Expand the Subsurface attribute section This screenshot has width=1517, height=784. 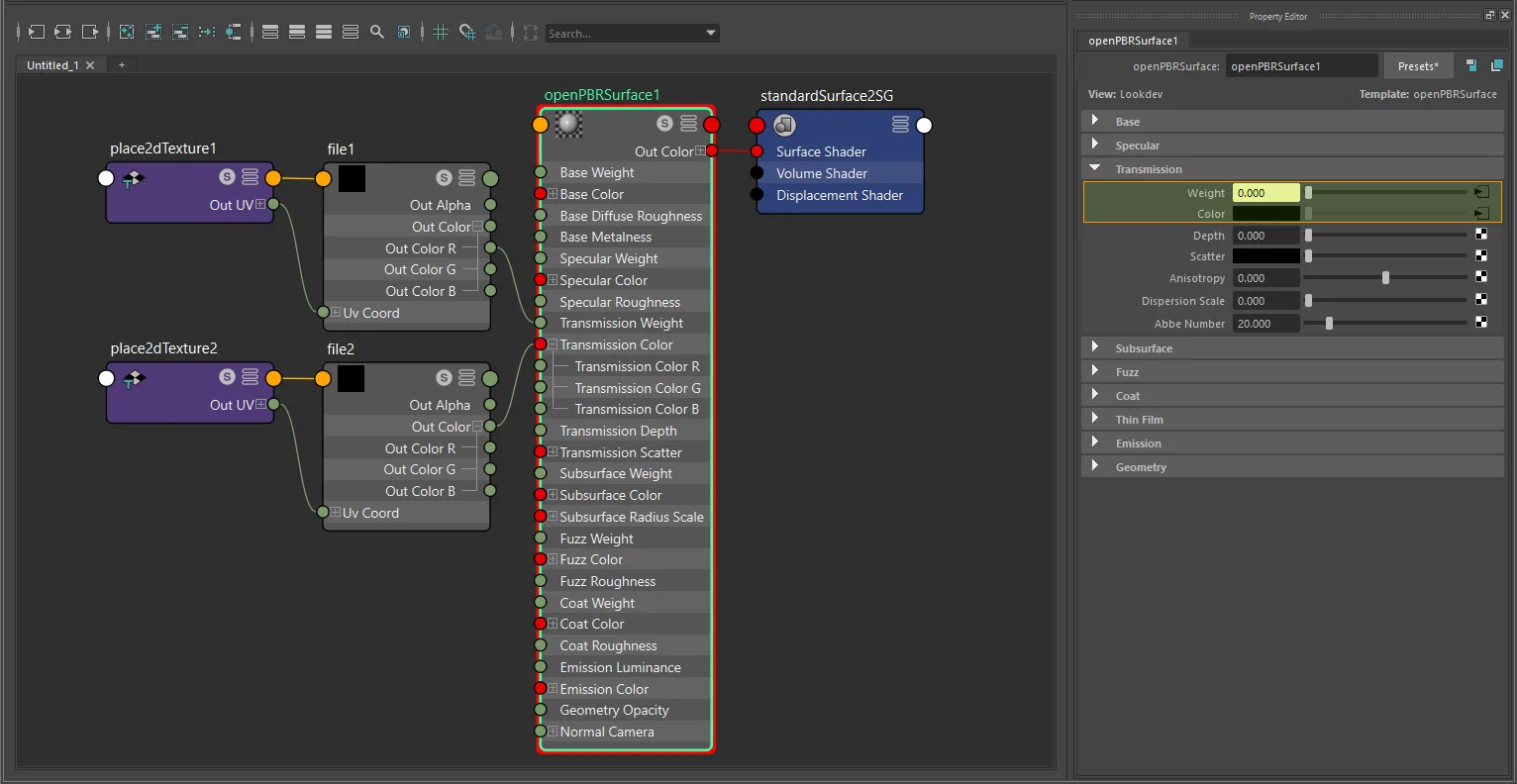click(1095, 347)
